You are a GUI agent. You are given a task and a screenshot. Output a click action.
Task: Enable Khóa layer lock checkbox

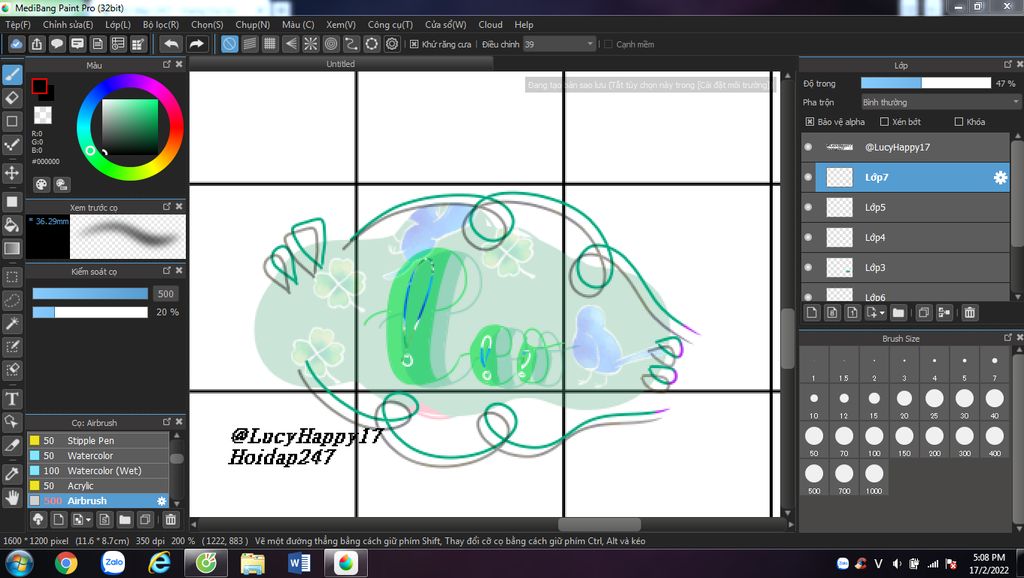(959, 121)
